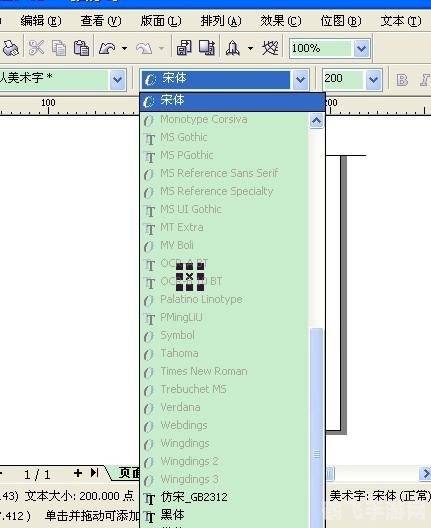The image size is (431, 528).
Task: Go to last page button
Action: click(x=95, y=473)
